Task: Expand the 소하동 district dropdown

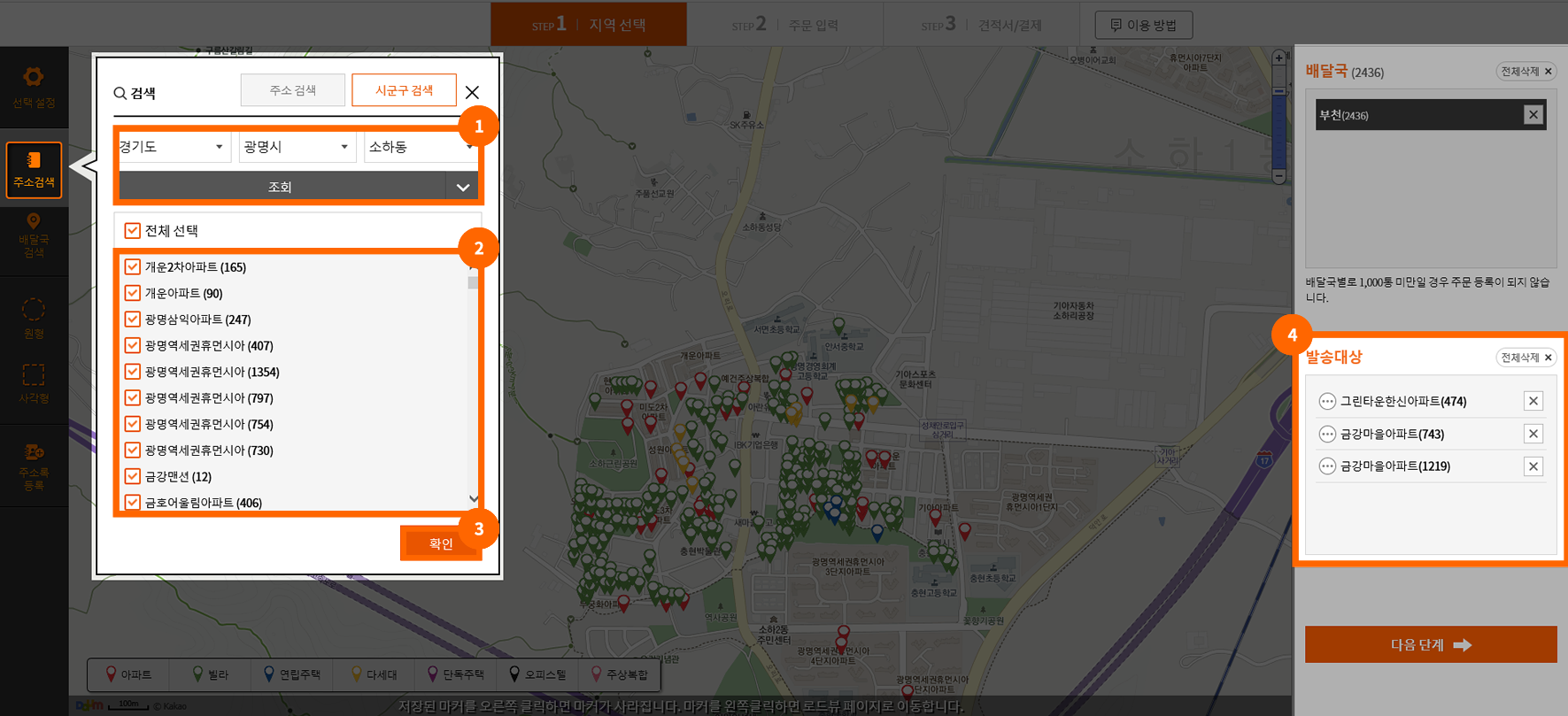Action: [420, 147]
